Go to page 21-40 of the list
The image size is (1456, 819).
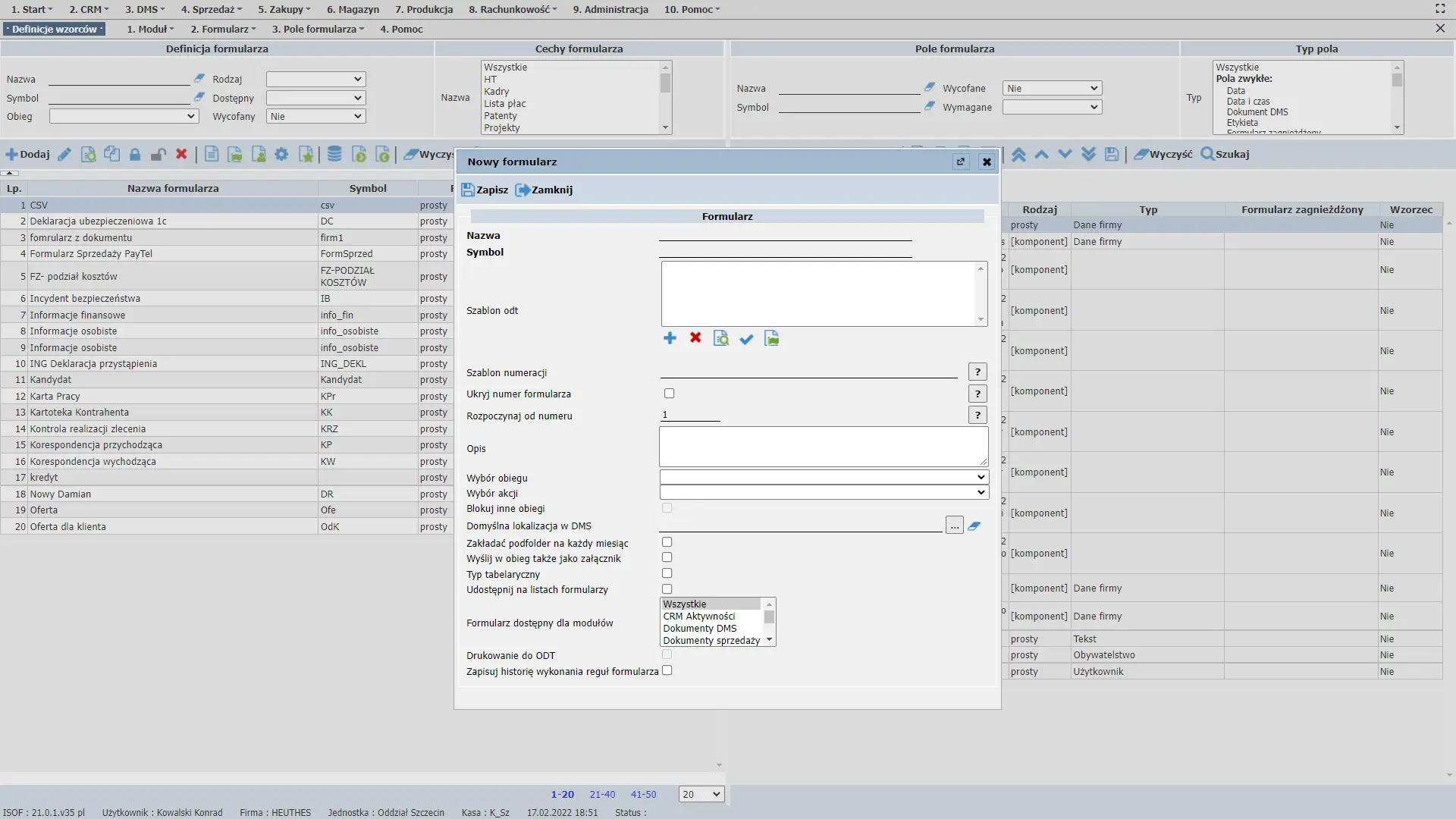click(x=602, y=794)
